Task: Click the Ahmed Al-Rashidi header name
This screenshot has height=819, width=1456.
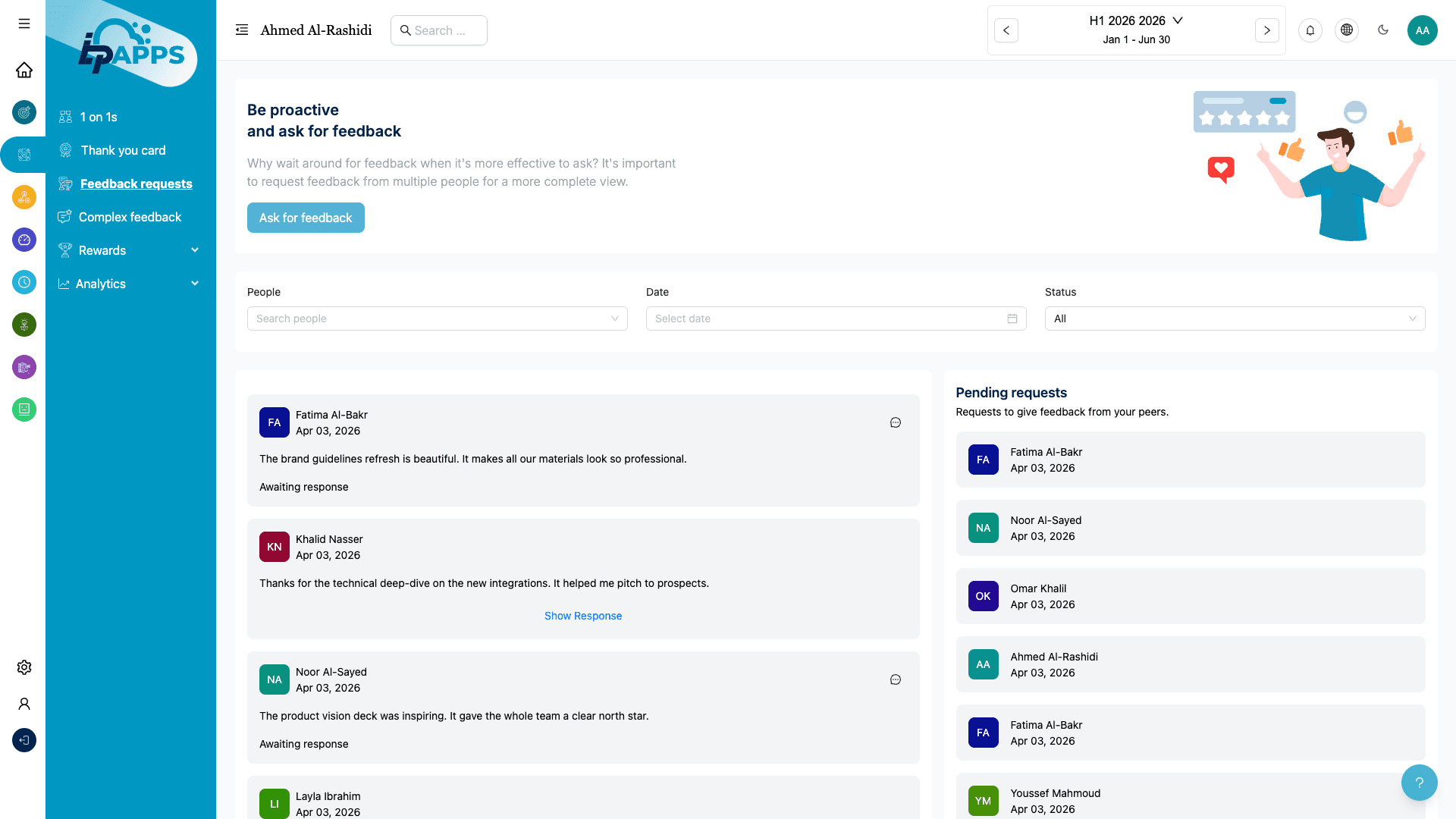Action: point(316,30)
